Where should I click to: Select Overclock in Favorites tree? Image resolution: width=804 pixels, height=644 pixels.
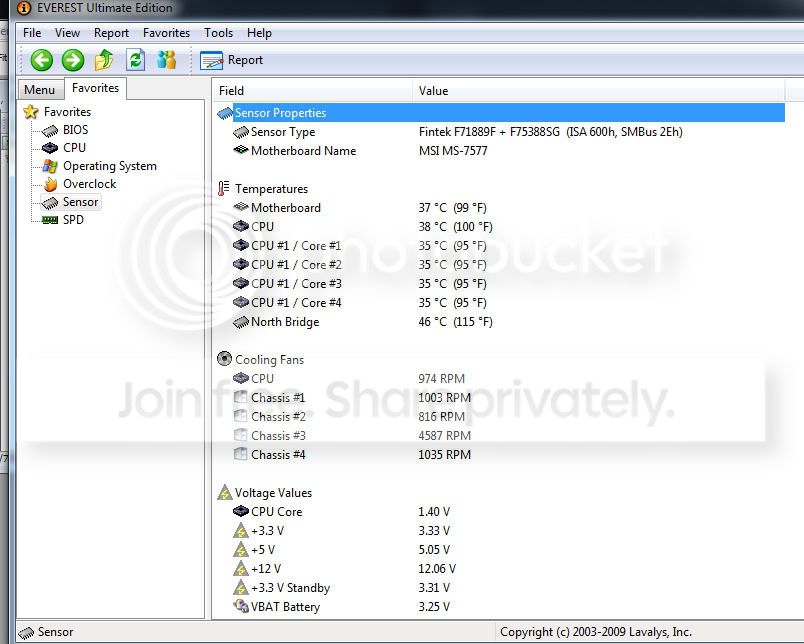(89, 184)
